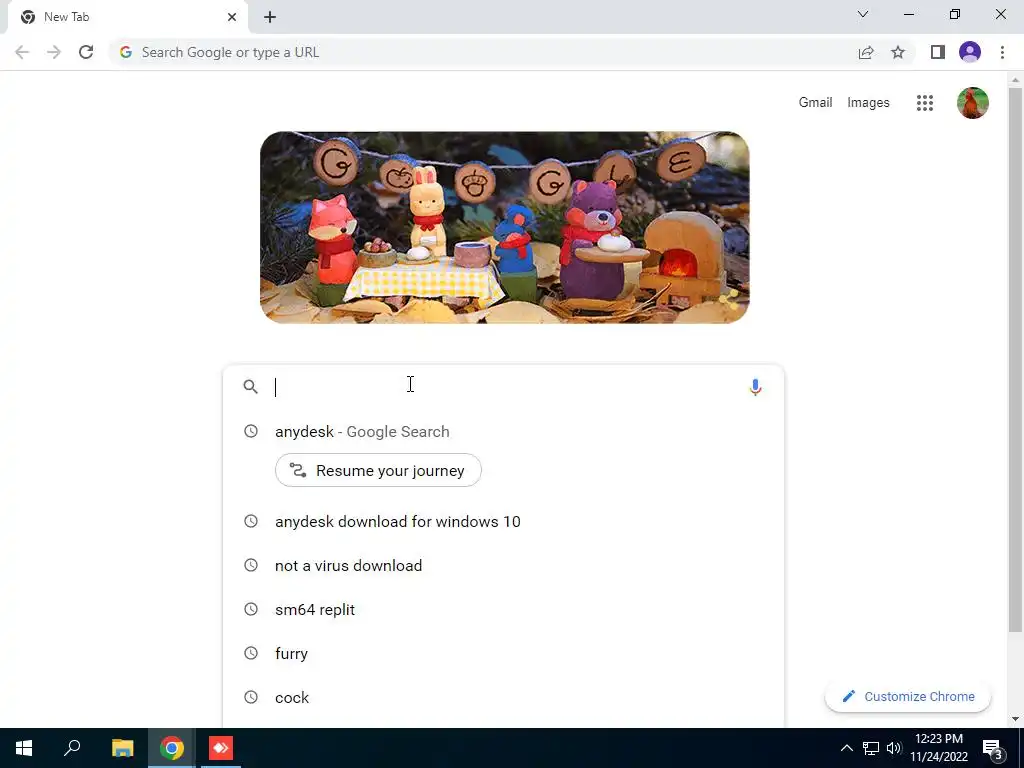Click the Google Doodle image
The image size is (1024, 768).
(x=504, y=227)
